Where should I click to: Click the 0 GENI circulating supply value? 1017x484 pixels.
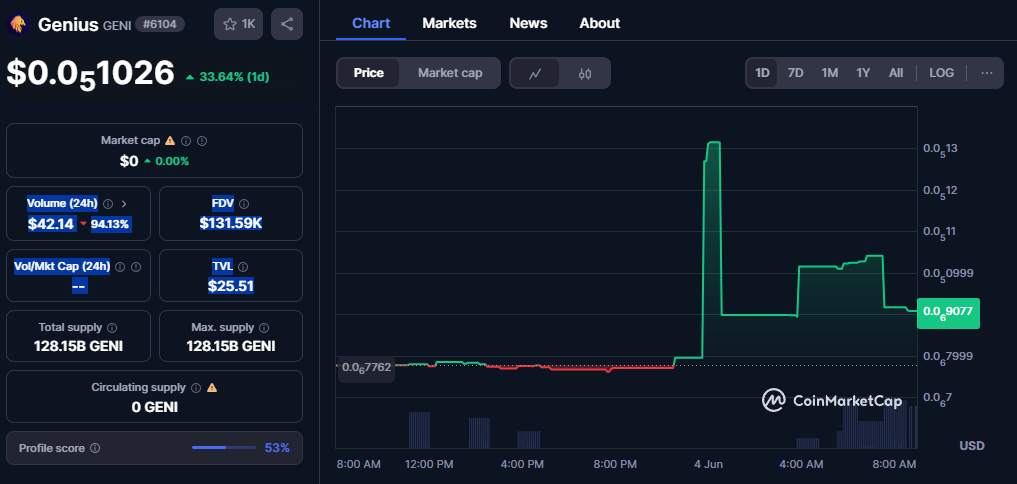(x=154, y=407)
